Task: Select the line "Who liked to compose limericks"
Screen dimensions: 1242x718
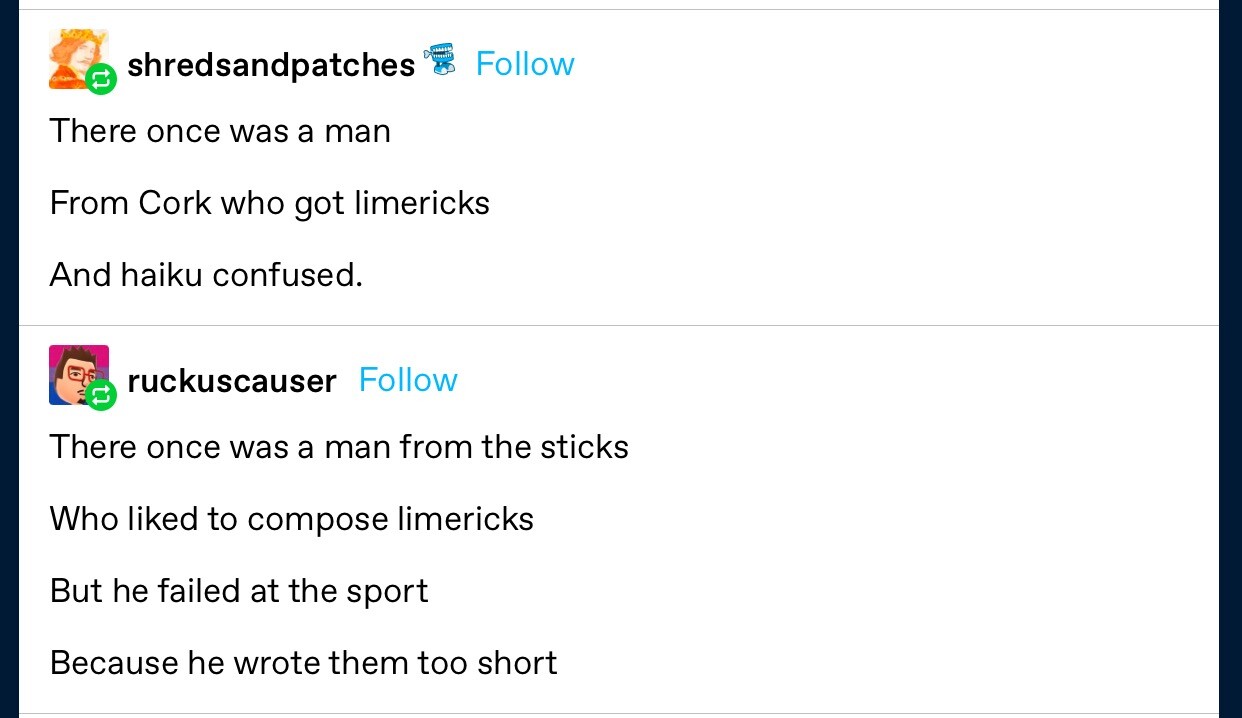Action: pos(291,518)
